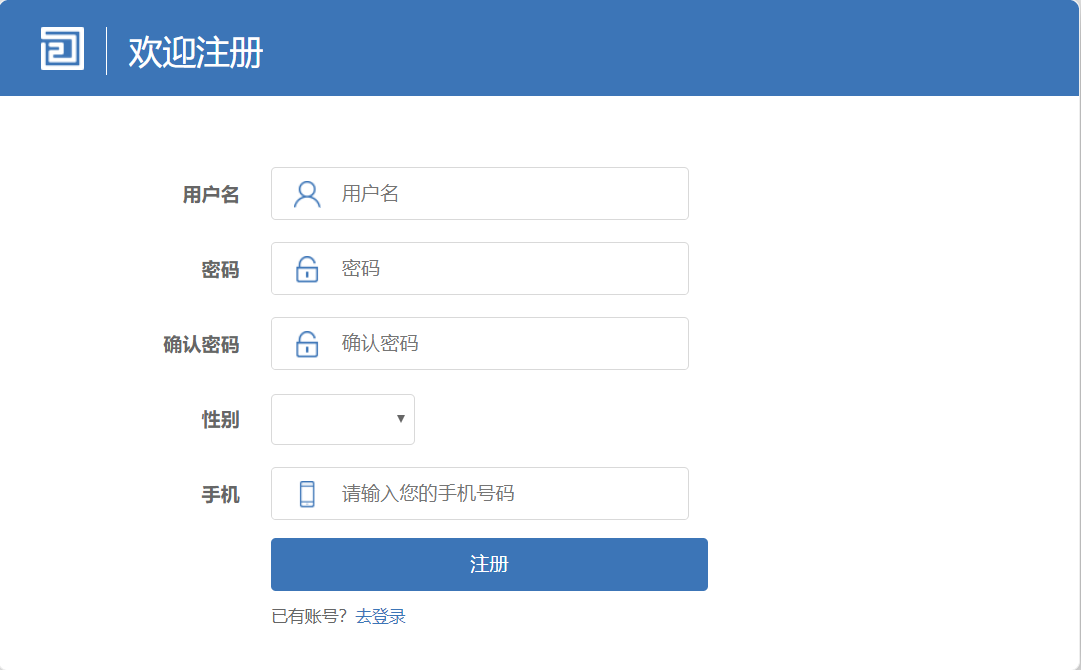Click the 欢迎注册 header title
The height and width of the screenshot is (670, 1081).
[196, 52]
